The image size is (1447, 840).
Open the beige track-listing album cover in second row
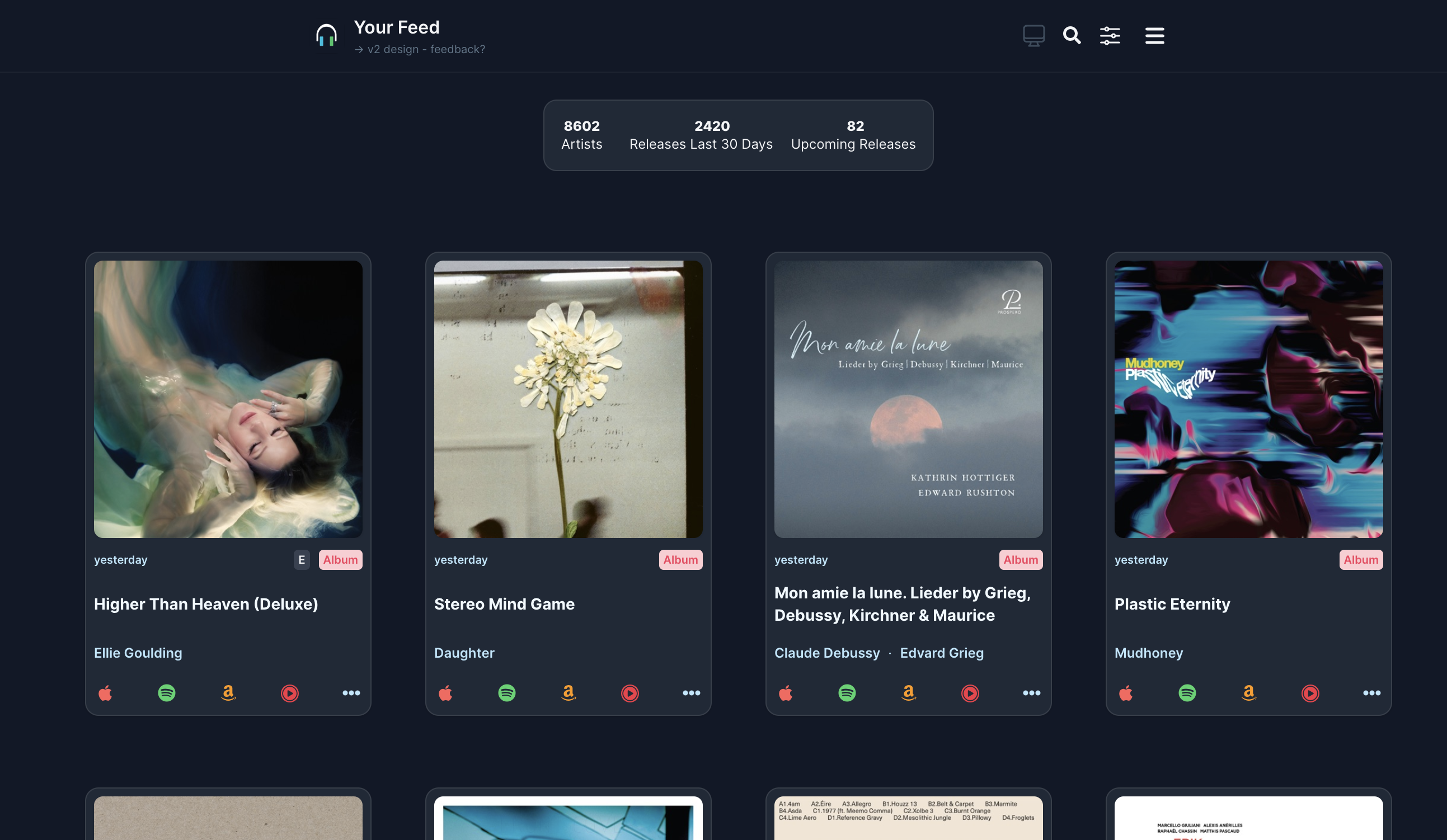tap(908, 818)
